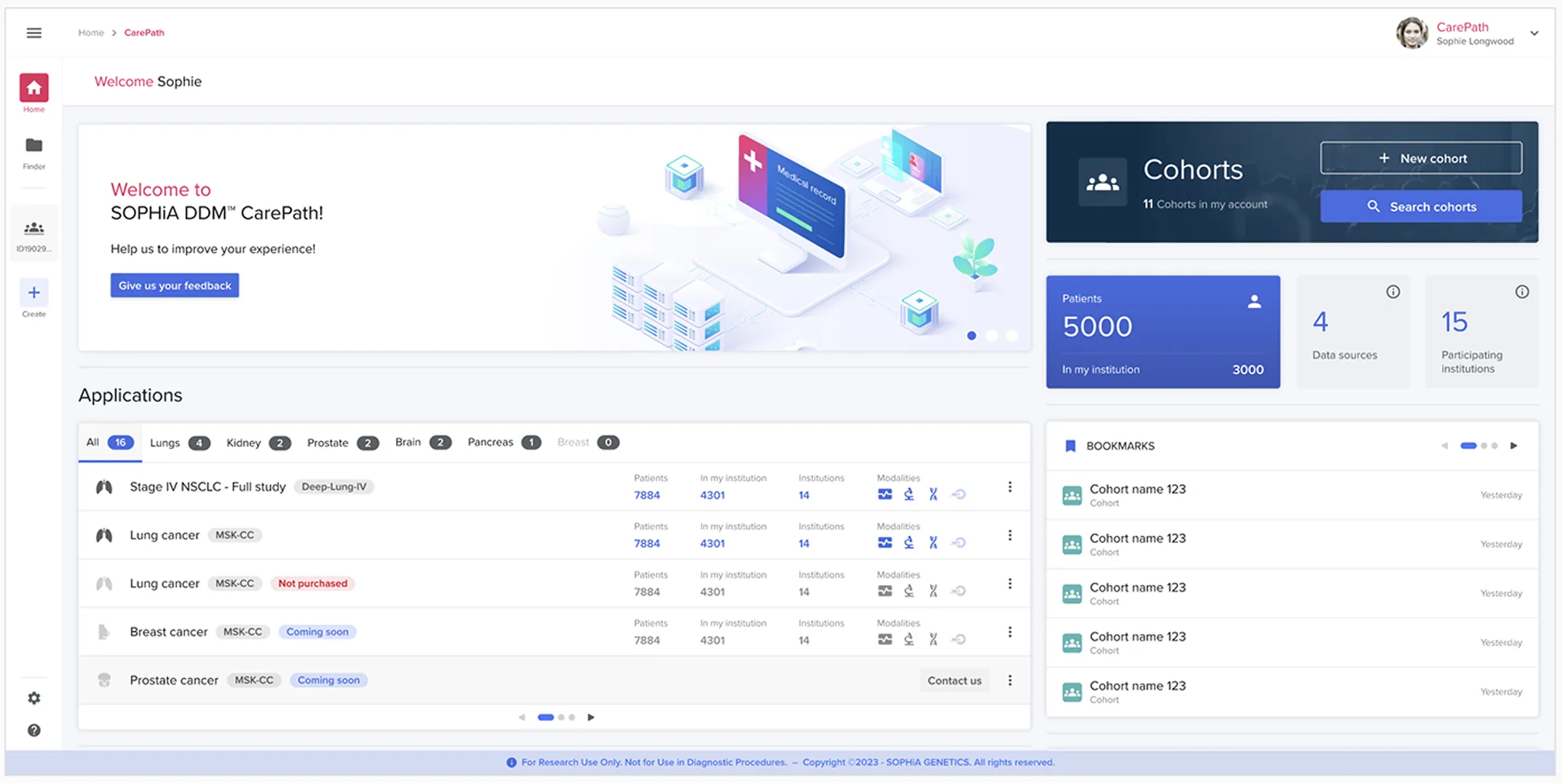Viewport: 1562px width, 784px height.
Task: Show info for Data sources
Action: [1393, 292]
